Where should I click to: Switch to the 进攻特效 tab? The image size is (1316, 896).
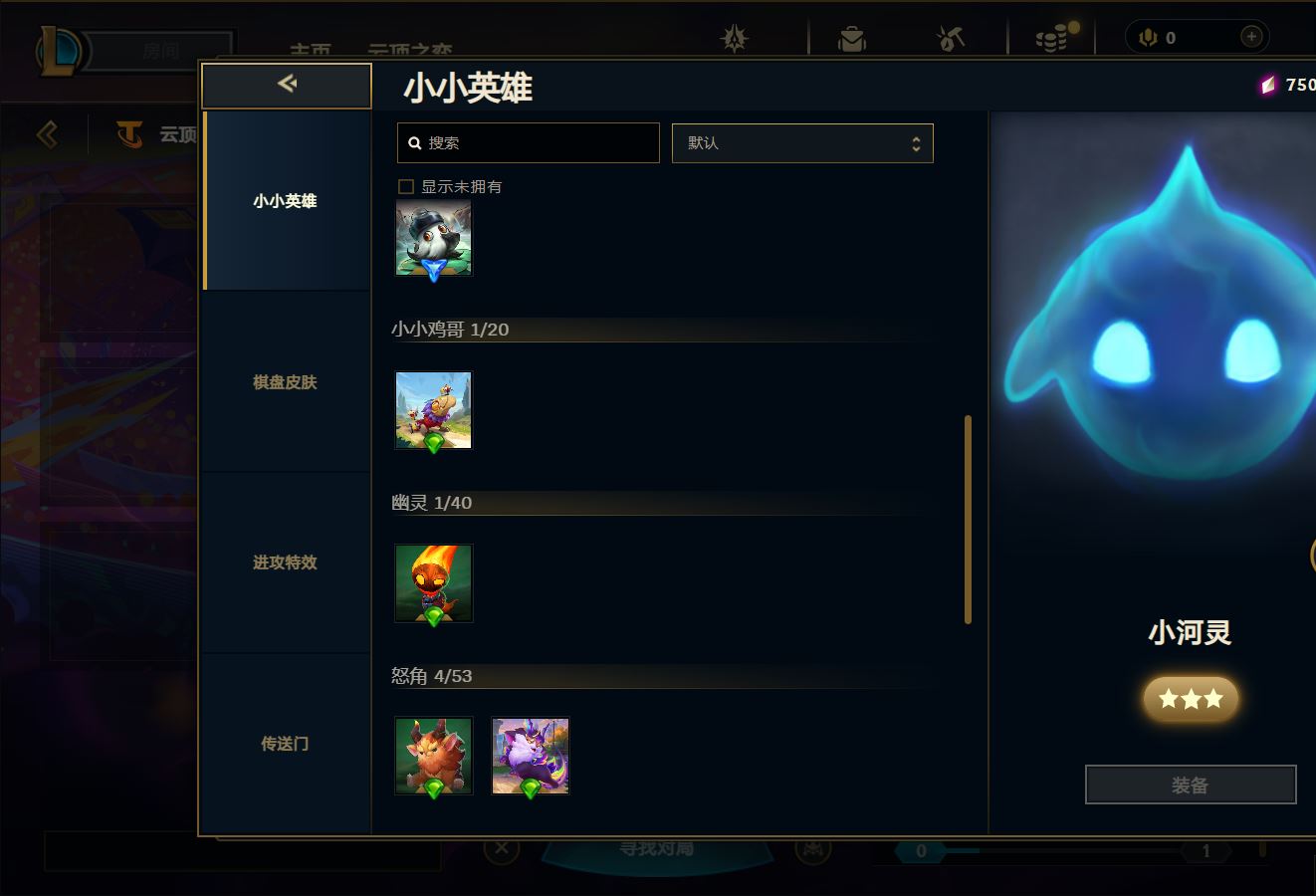click(x=286, y=562)
